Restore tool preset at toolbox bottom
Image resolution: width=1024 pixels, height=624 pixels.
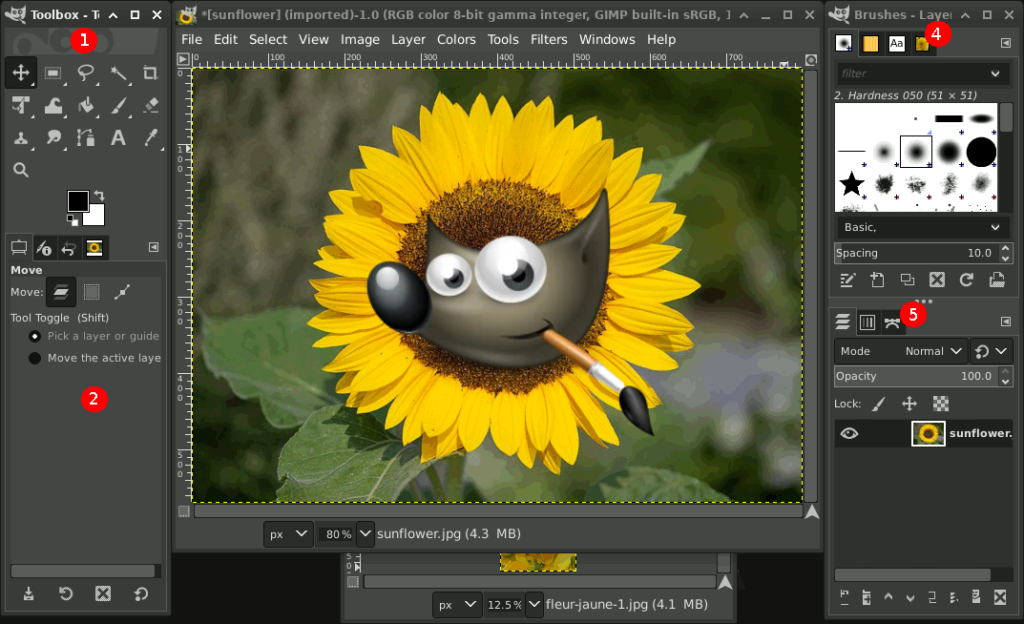66,593
